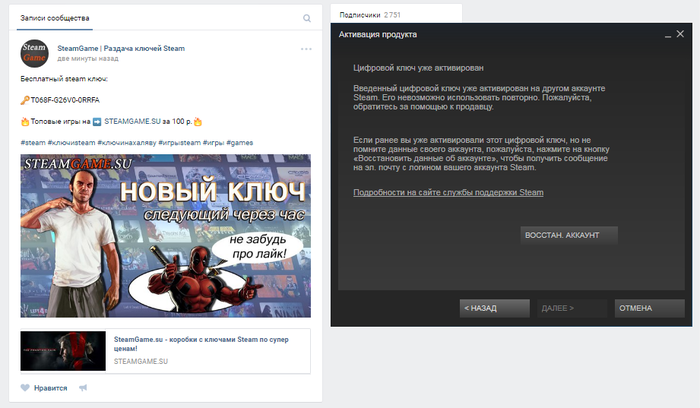Screen dimensions: 700x408
Task: Minimize the Активация продукта dialog
Action: [665, 35]
